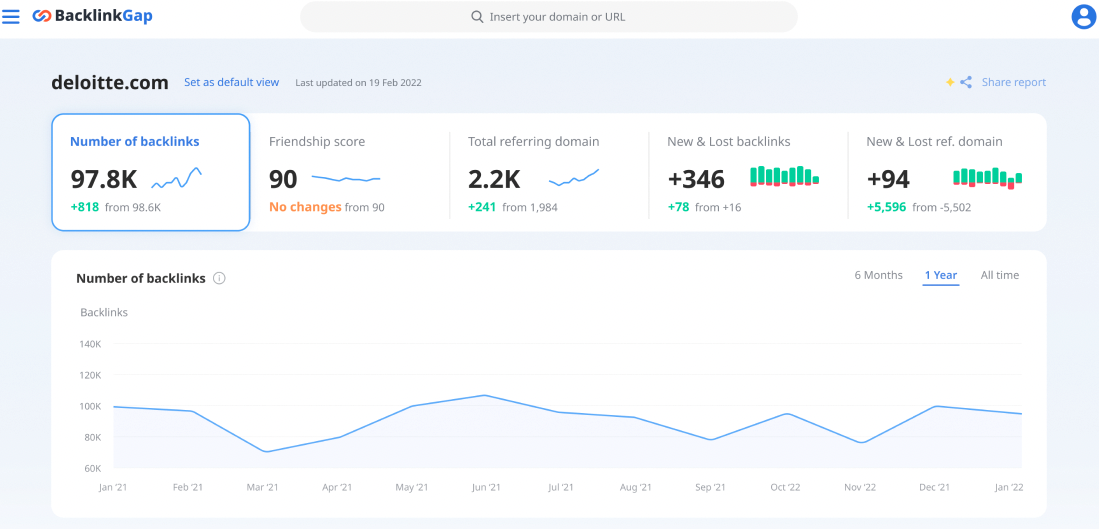Click the 97.8K backlinks value
The height and width of the screenshot is (529, 1099).
coord(104,179)
